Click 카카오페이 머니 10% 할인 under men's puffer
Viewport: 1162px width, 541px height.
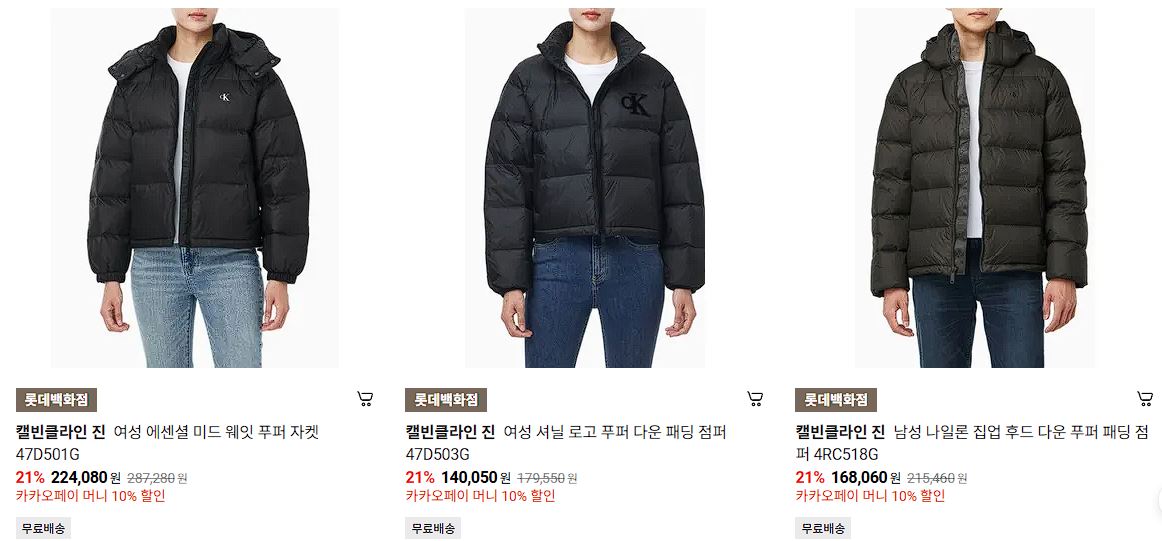(870, 496)
